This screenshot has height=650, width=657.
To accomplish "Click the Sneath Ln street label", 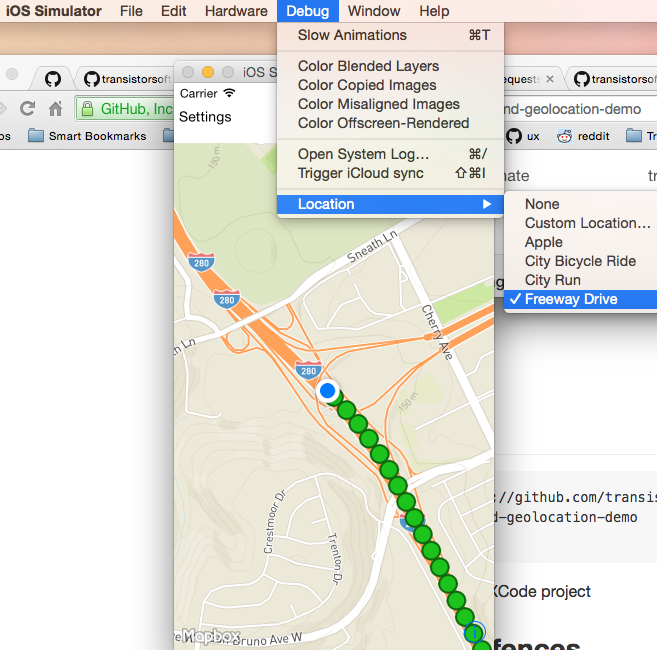I will tap(372, 246).
